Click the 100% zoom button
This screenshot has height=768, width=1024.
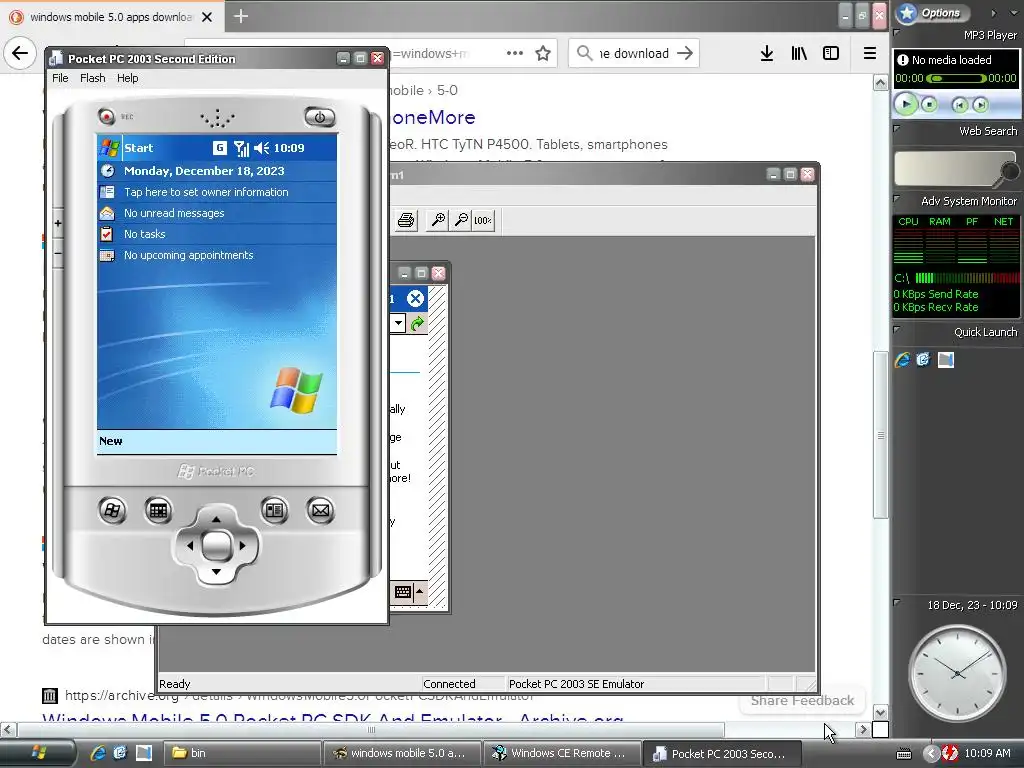pos(483,220)
